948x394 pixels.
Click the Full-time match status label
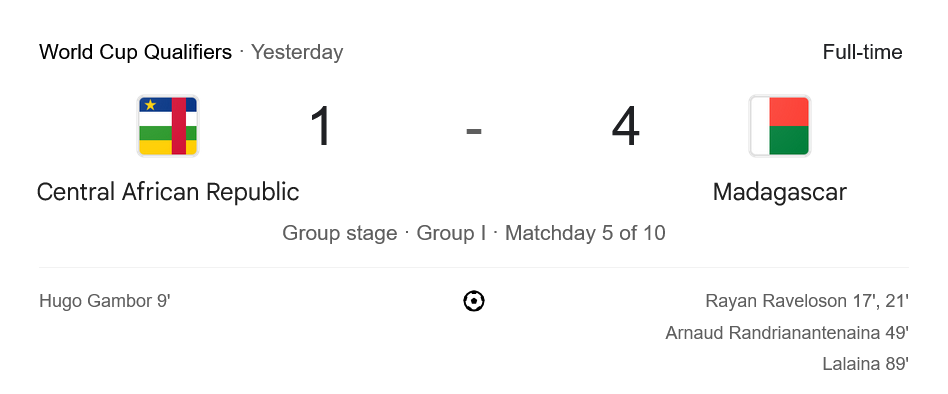pos(862,52)
